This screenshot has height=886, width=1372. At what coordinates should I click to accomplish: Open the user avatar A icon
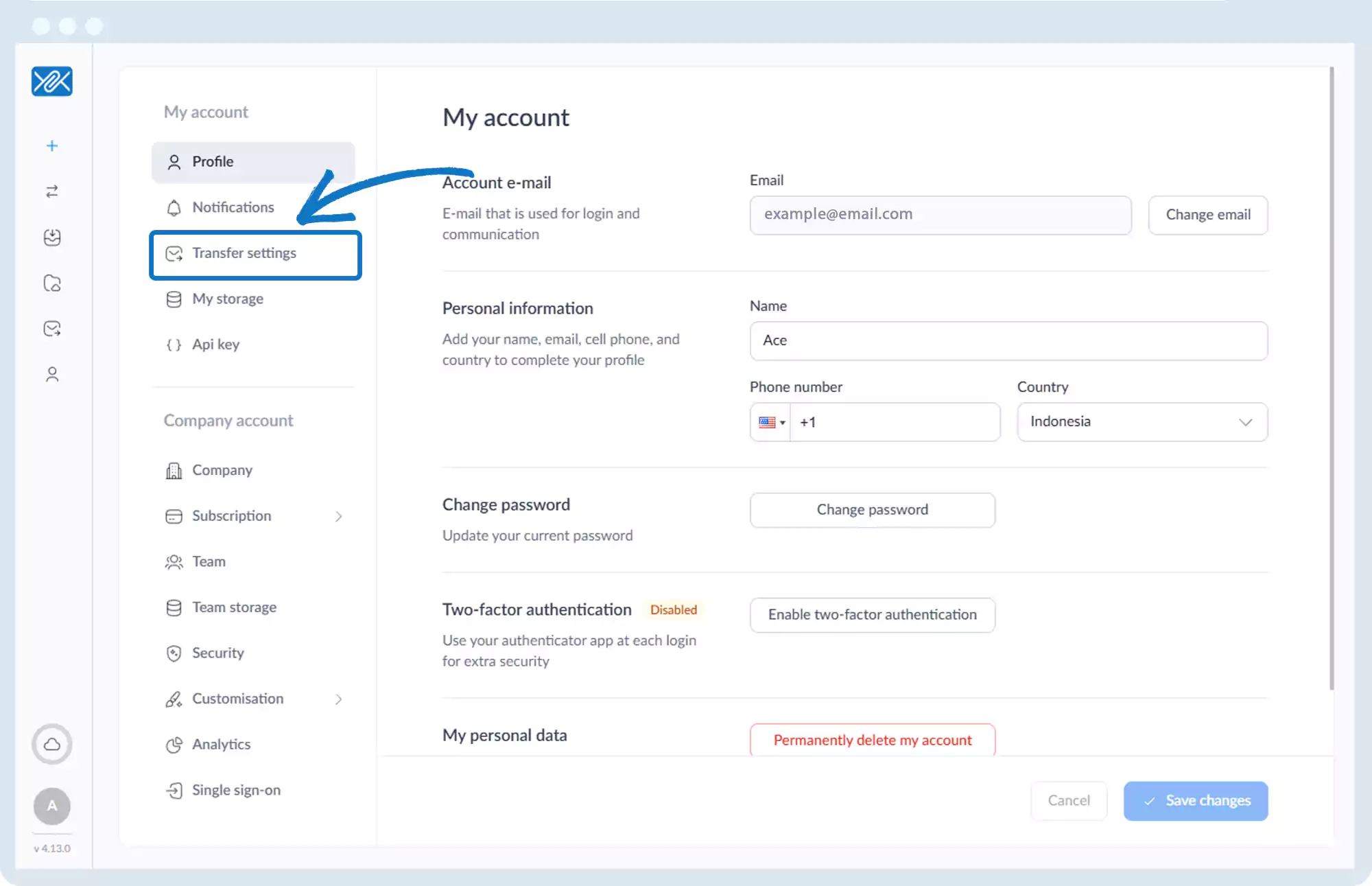pyautogui.click(x=52, y=806)
